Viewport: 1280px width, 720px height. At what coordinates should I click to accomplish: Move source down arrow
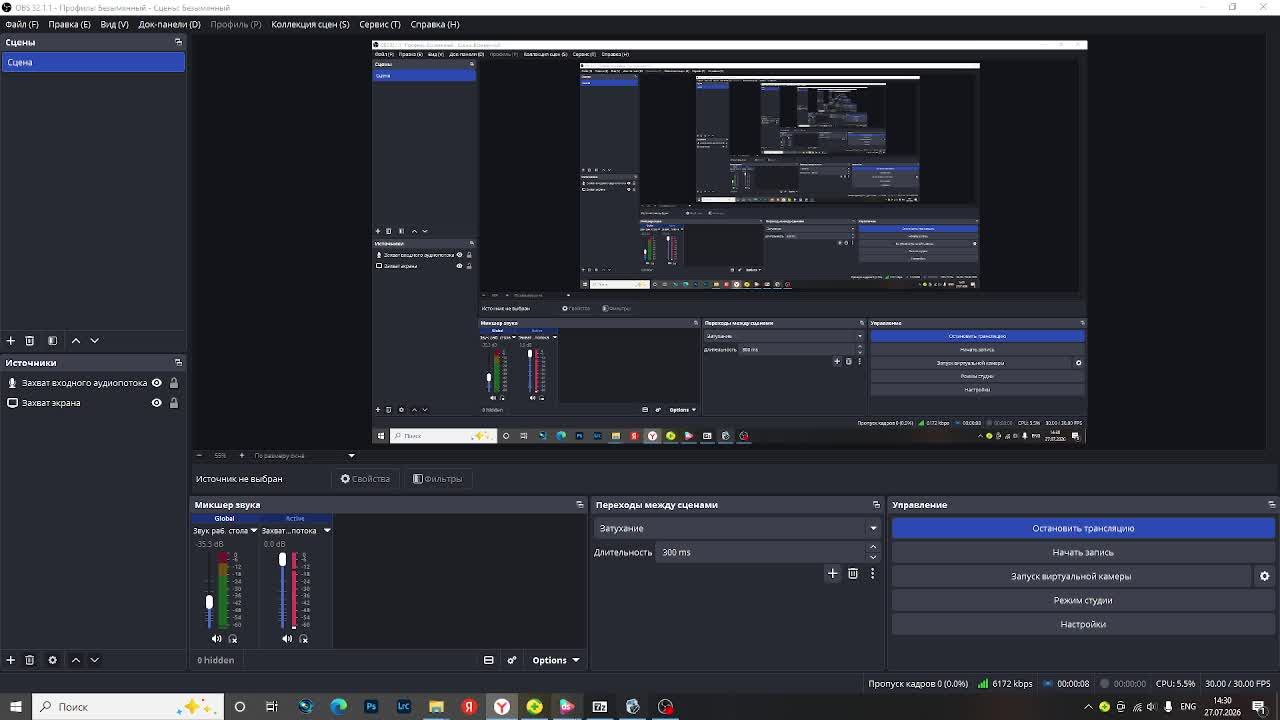[94, 660]
